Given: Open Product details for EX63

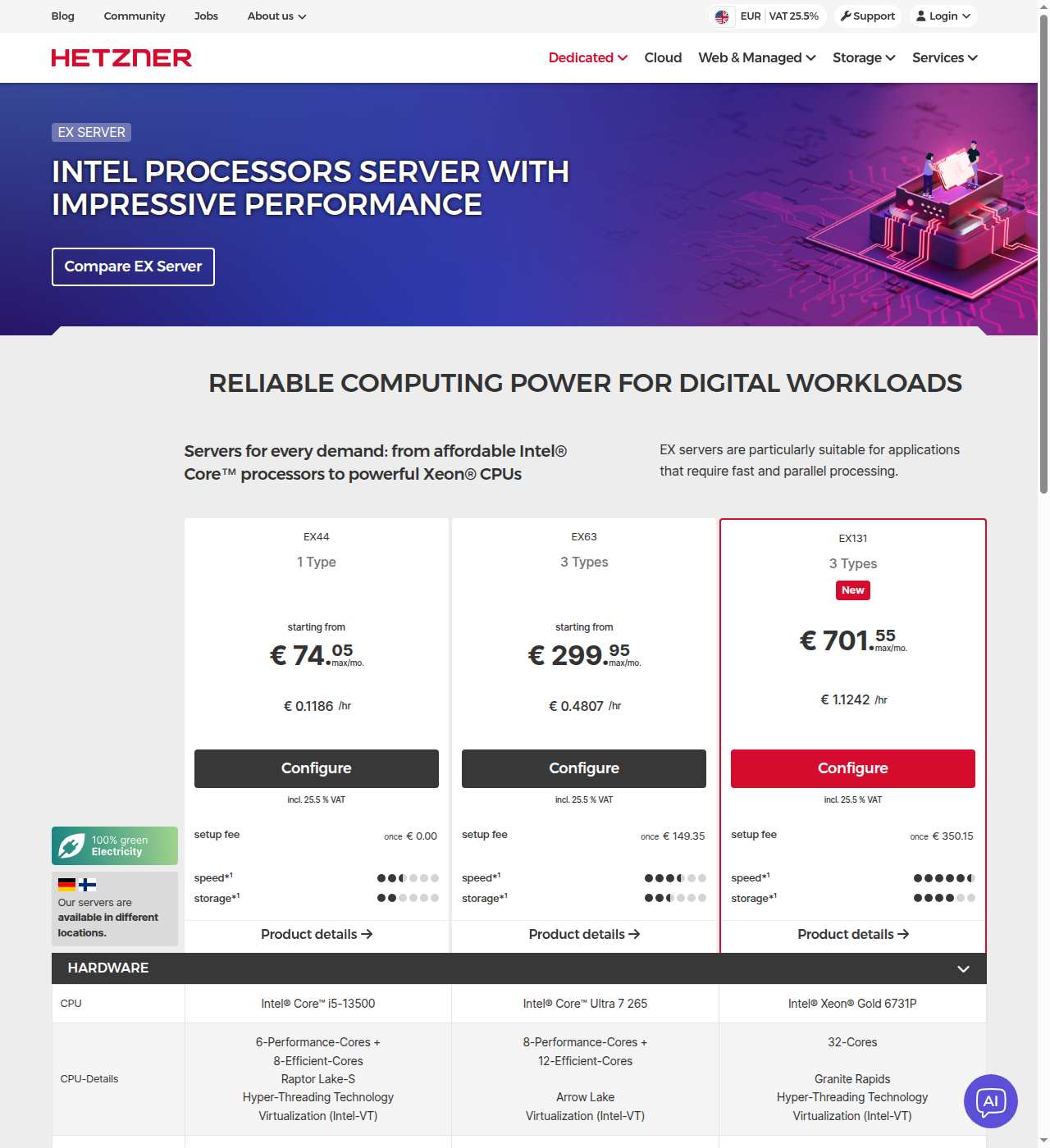Looking at the screenshot, I should click(x=584, y=934).
